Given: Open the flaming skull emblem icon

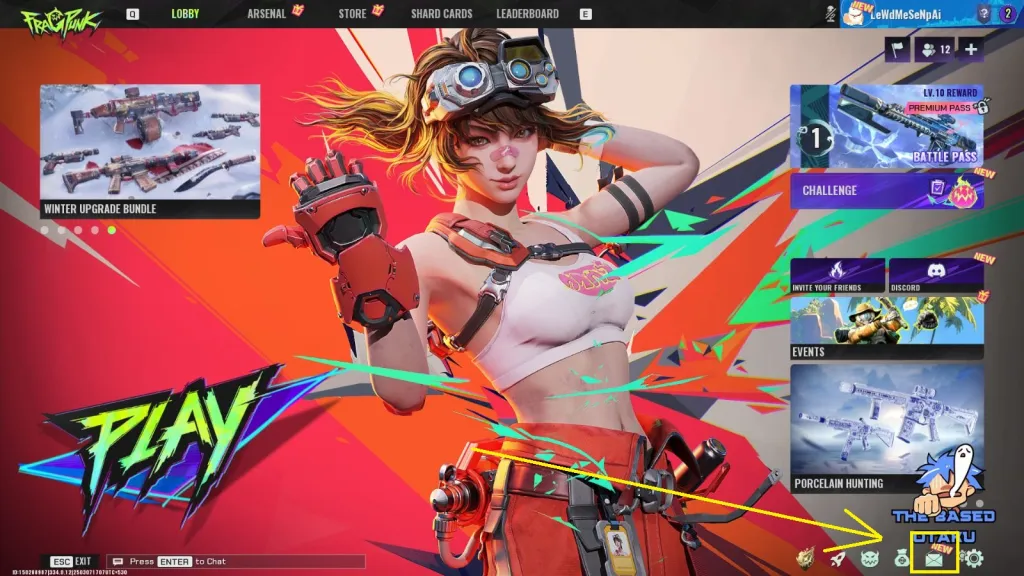Looking at the screenshot, I should [x=805, y=558].
